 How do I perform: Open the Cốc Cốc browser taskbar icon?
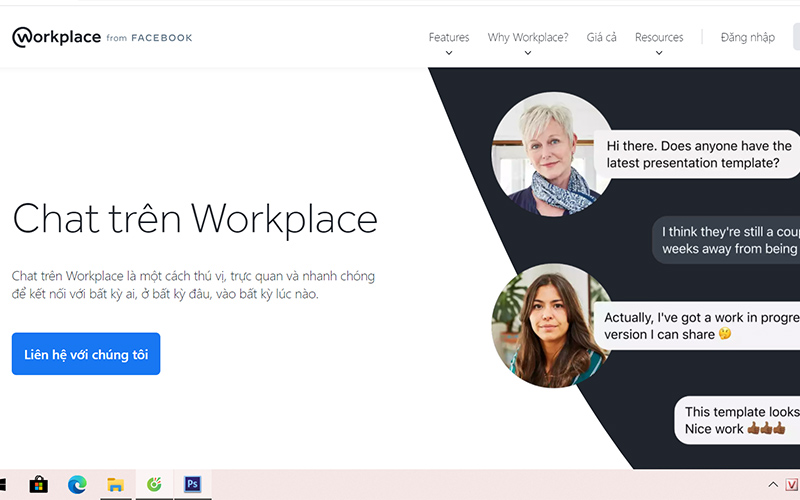tap(154, 484)
